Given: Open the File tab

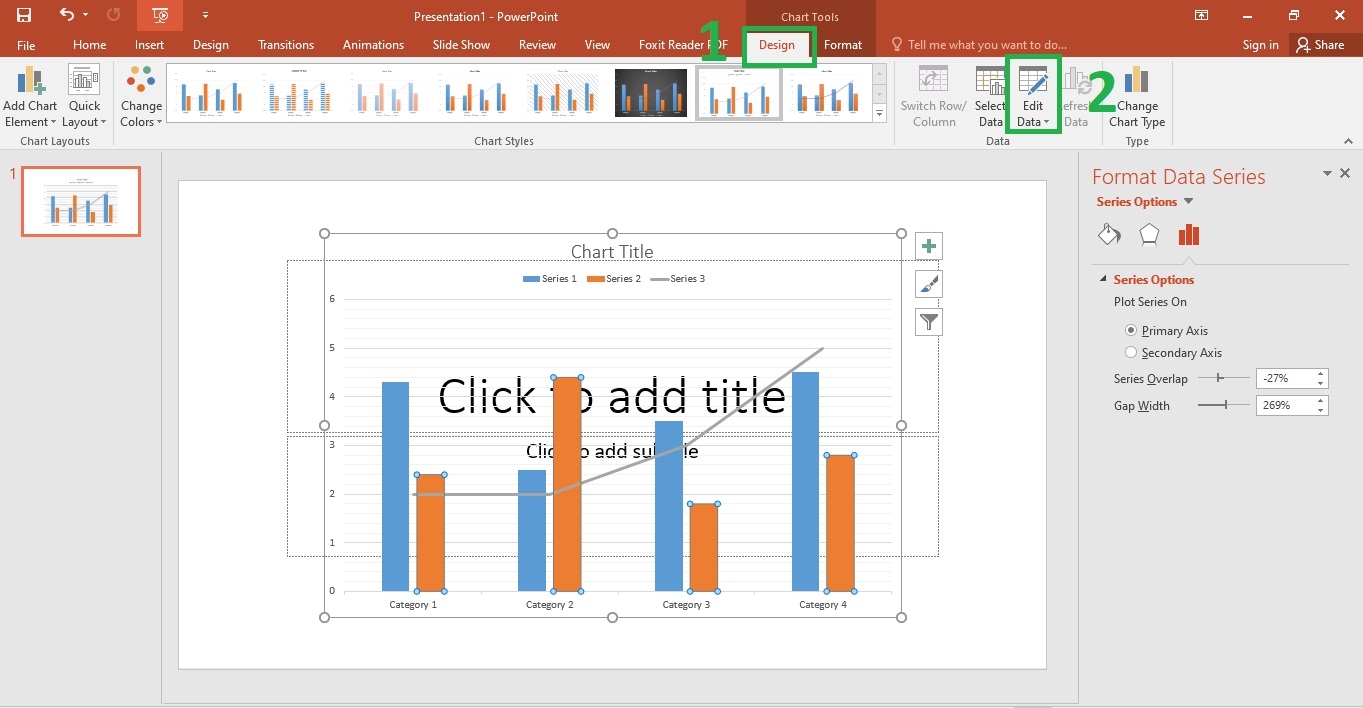Looking at the screenshot, I should point(26,45).
